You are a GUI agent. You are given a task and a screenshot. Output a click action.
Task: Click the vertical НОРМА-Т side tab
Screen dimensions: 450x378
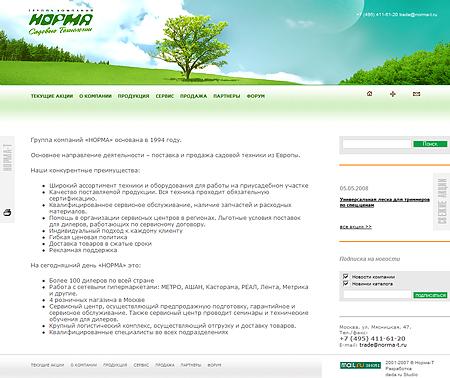tap(7, 158)
